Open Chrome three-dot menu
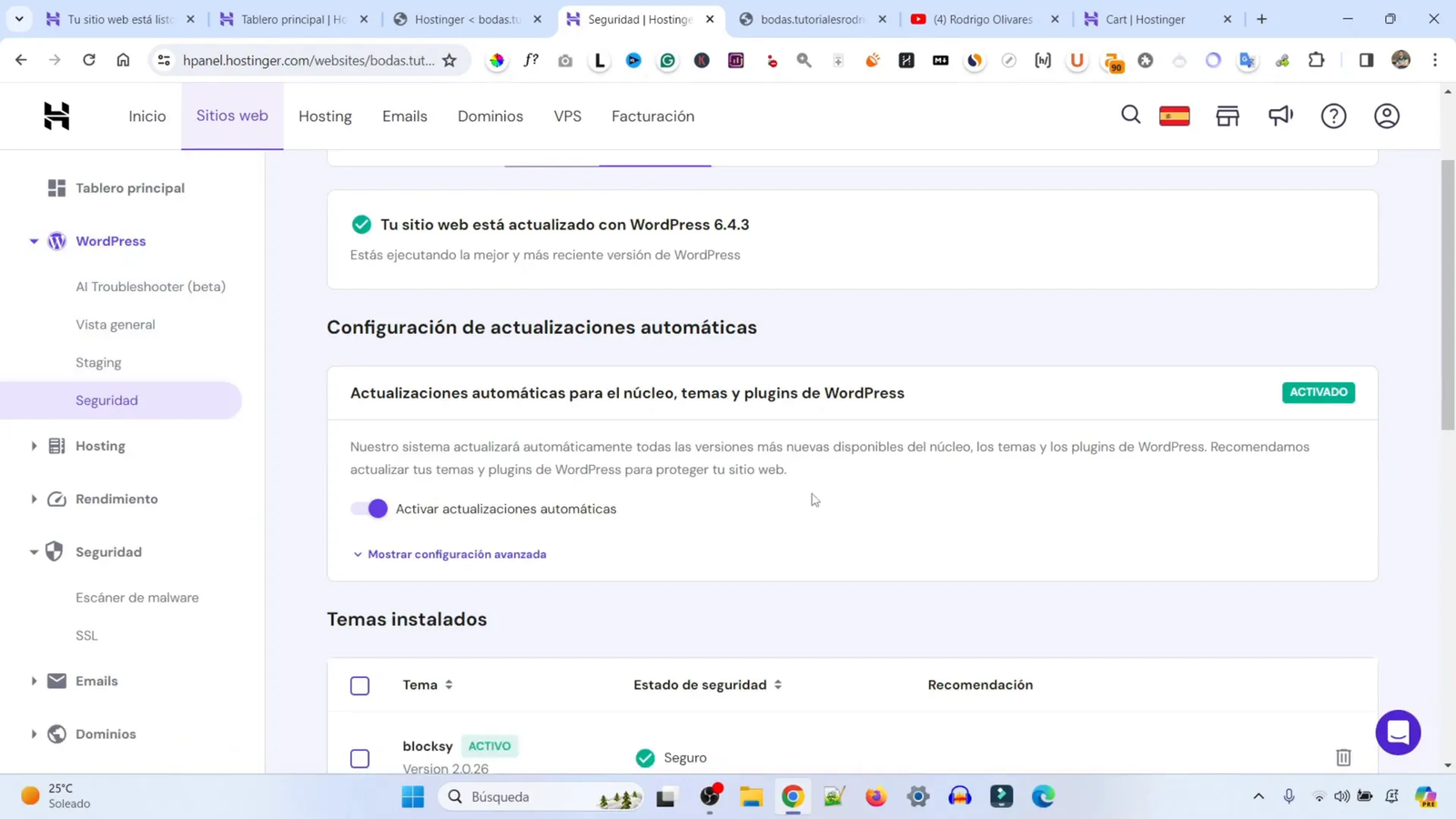Image resolution: width=1456 pixels, height=819 pixels. tap(1435, 60)
